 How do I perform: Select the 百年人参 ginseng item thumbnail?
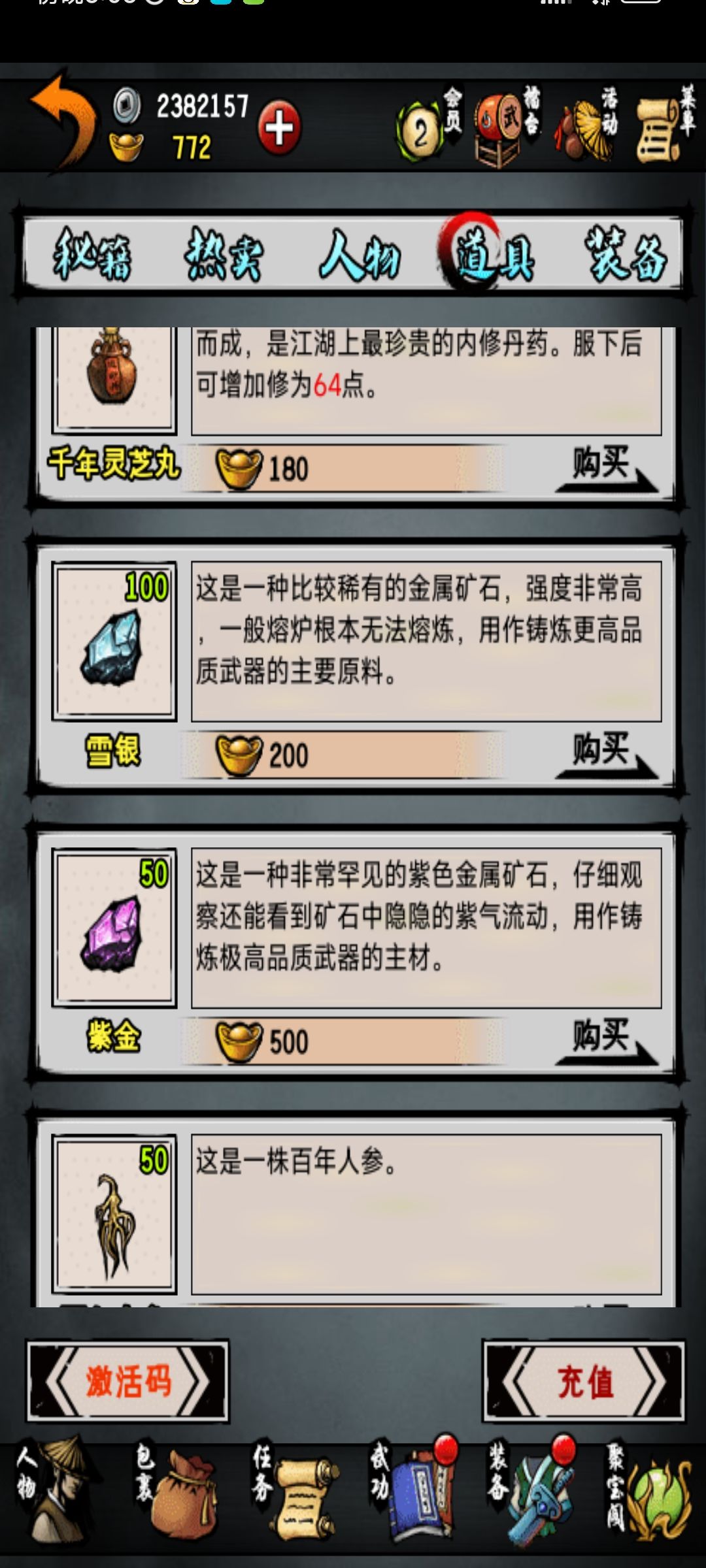pyautogui.click(x=114, y=1214)
